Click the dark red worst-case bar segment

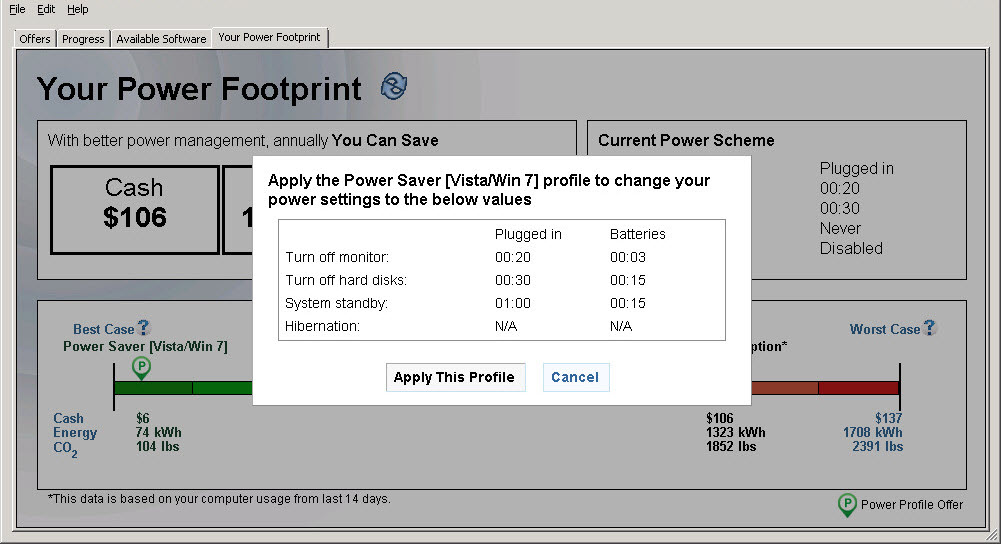coord(858,388)
